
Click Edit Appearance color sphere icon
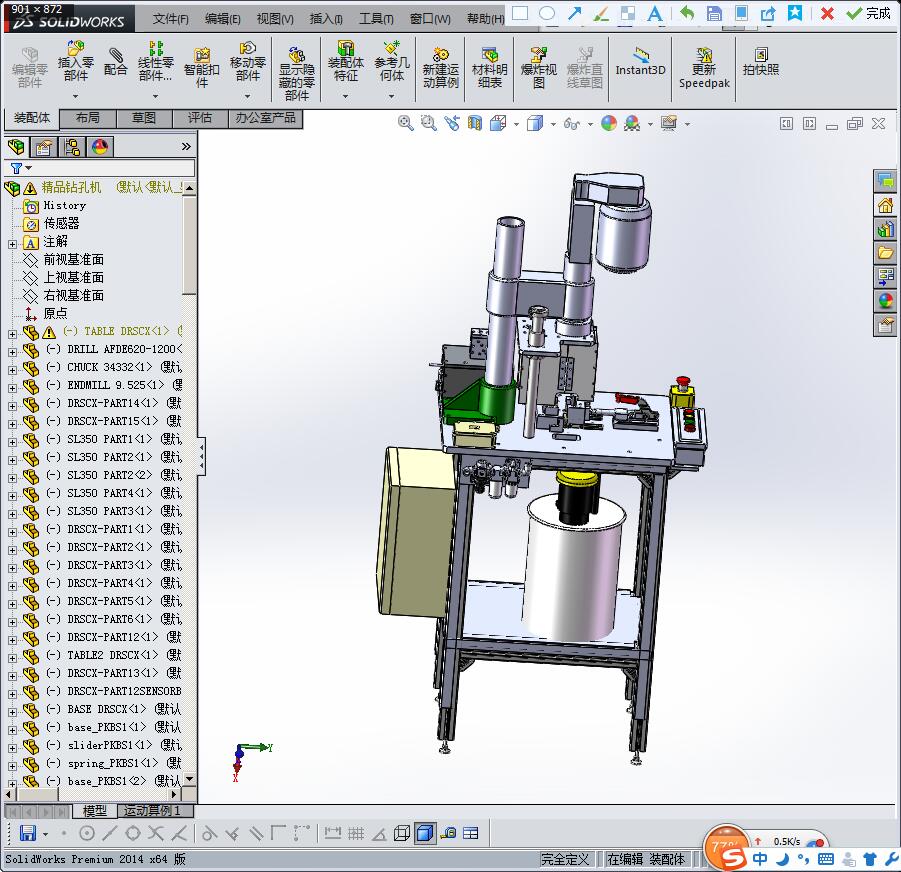[x=609, y=123]
